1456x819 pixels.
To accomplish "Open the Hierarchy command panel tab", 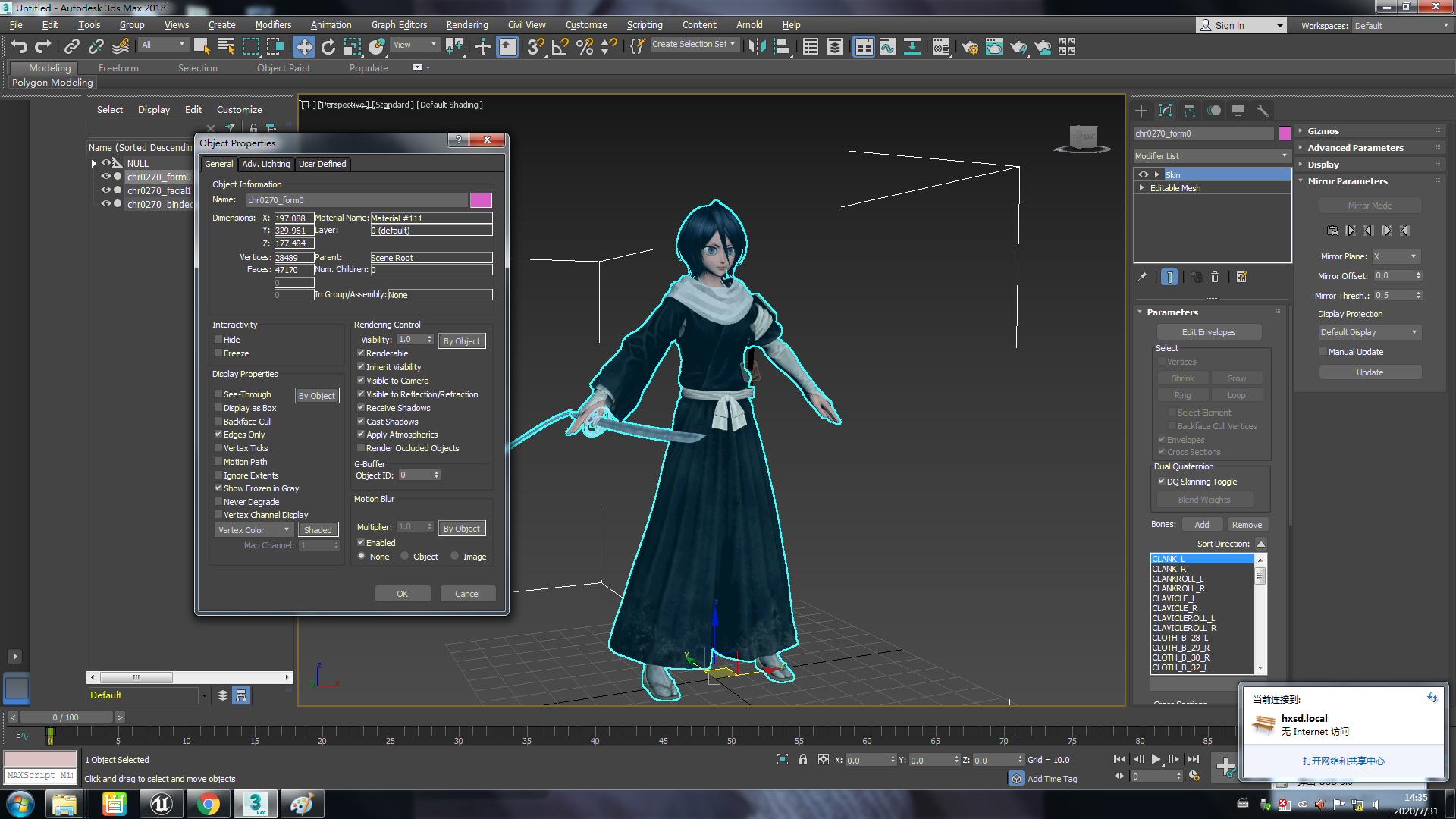I will tap(1189, 111).
